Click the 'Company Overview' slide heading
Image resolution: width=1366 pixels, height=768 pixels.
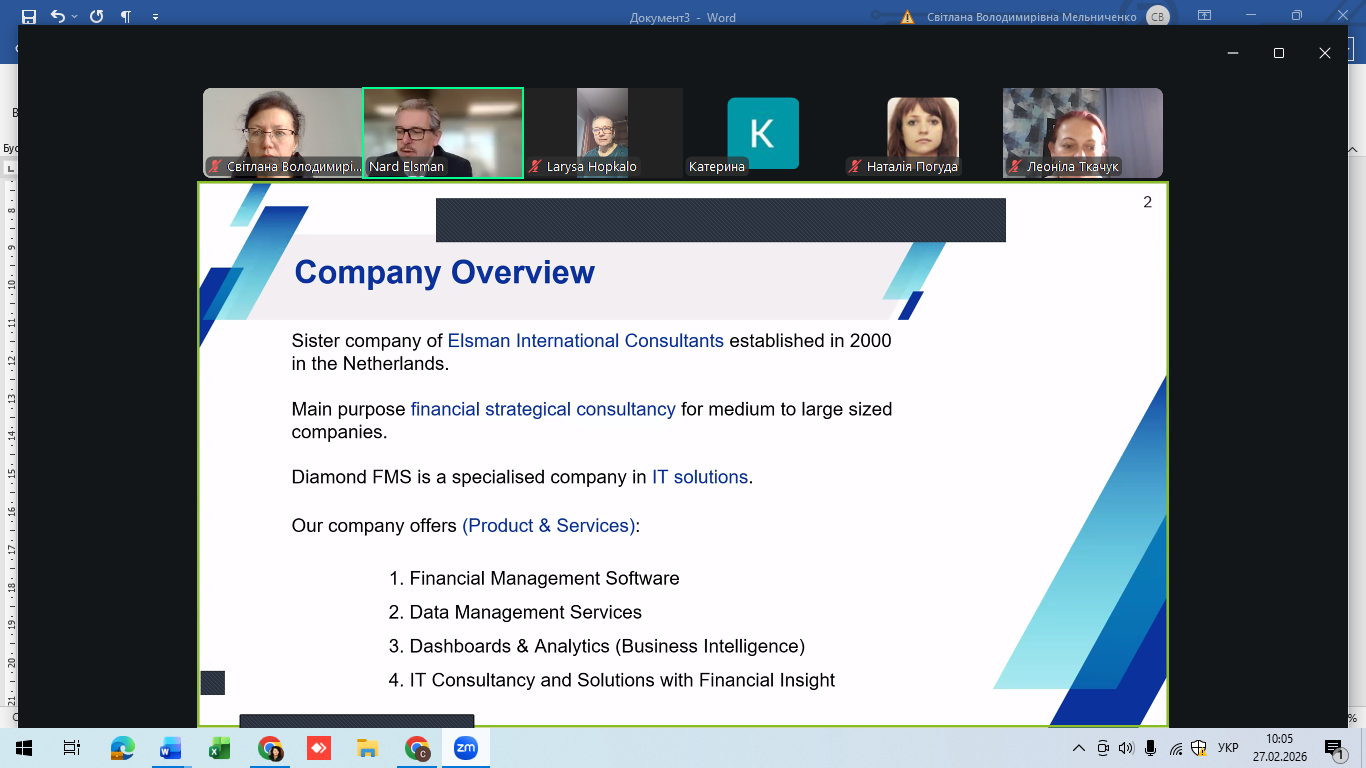click(445, 272)
